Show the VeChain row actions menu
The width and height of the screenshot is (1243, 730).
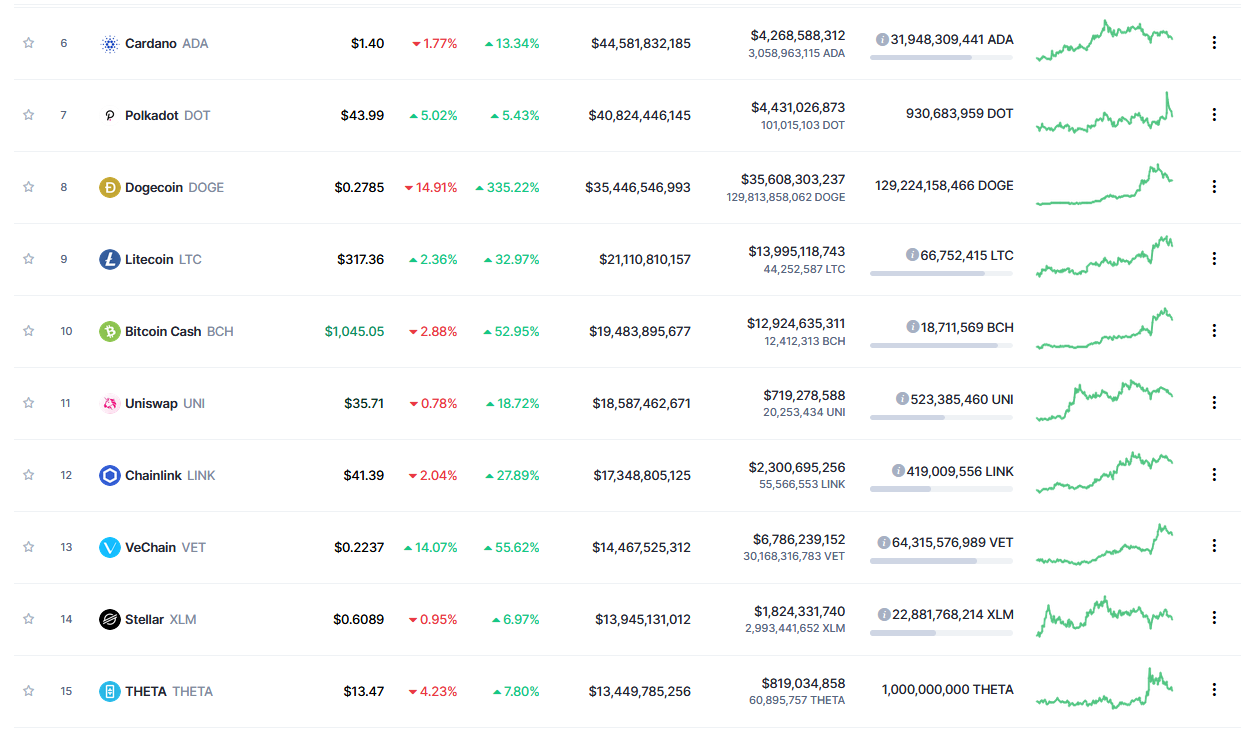click(x=1214, y=547)
